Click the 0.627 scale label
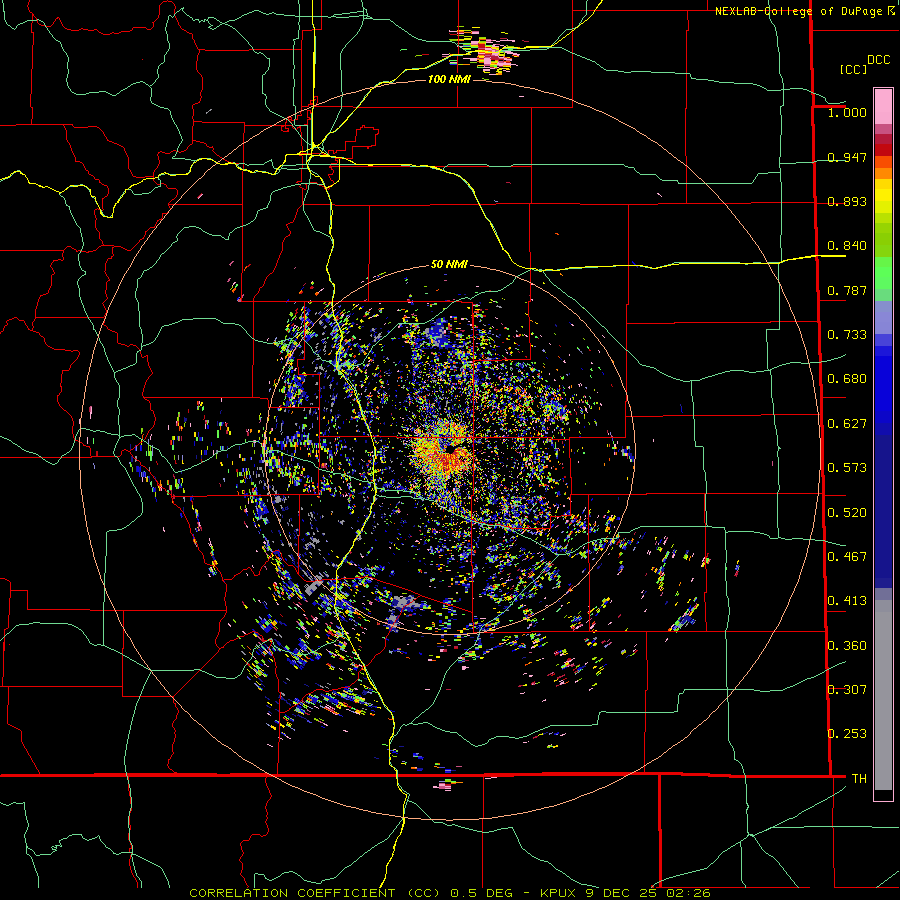The image size is (900, 900). click(x=847, y=424)
